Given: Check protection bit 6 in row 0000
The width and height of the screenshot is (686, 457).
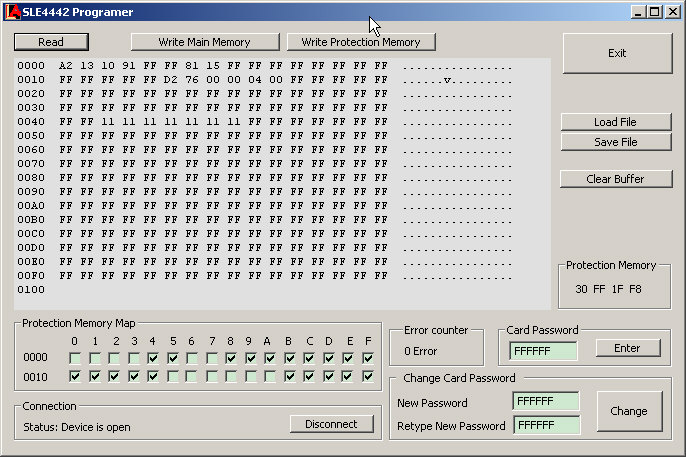Looking at the screenshot, I should click(x=192, y=359).
